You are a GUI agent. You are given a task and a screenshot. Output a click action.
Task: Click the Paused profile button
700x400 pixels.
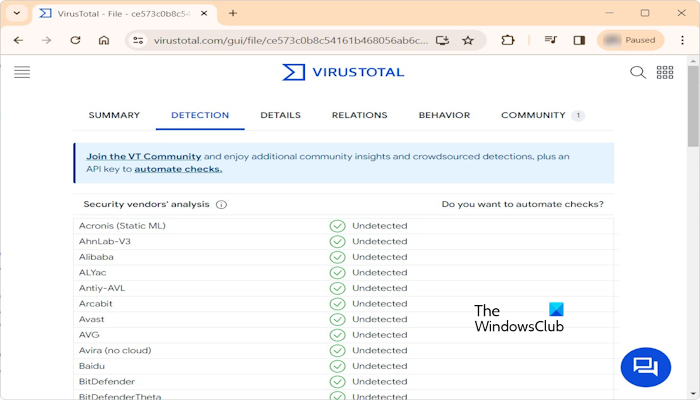pos(630,40)
